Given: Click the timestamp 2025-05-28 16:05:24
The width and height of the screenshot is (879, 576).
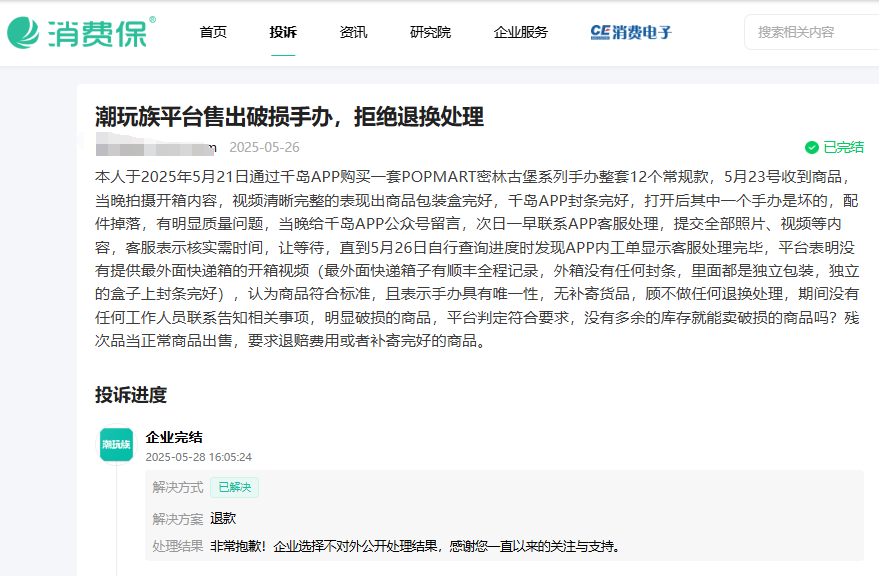Looking at the screenshot, I should 198,457.
